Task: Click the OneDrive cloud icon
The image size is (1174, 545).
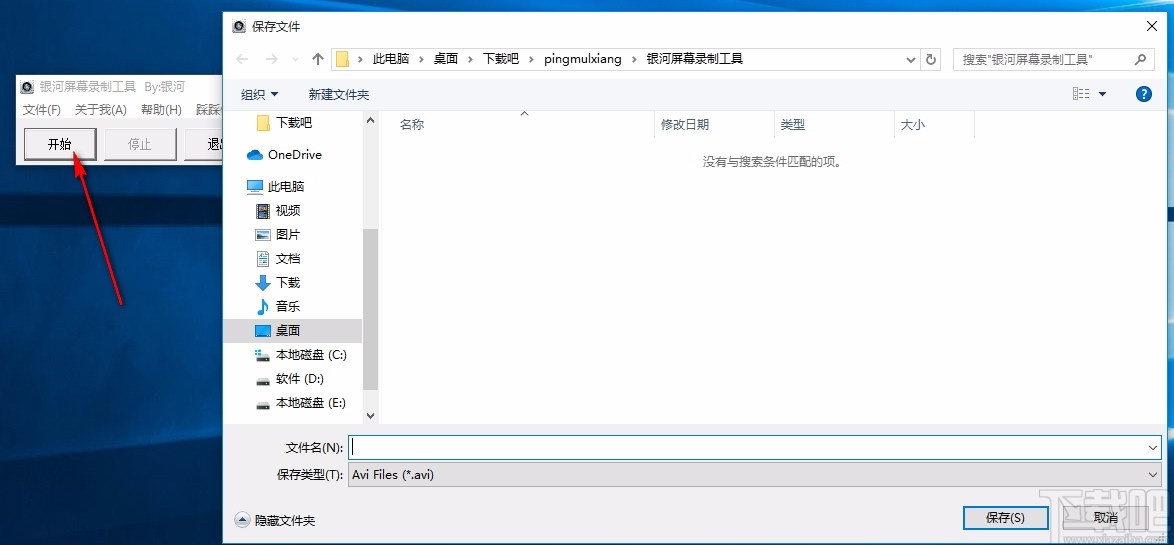Action: tap(255, 155)
